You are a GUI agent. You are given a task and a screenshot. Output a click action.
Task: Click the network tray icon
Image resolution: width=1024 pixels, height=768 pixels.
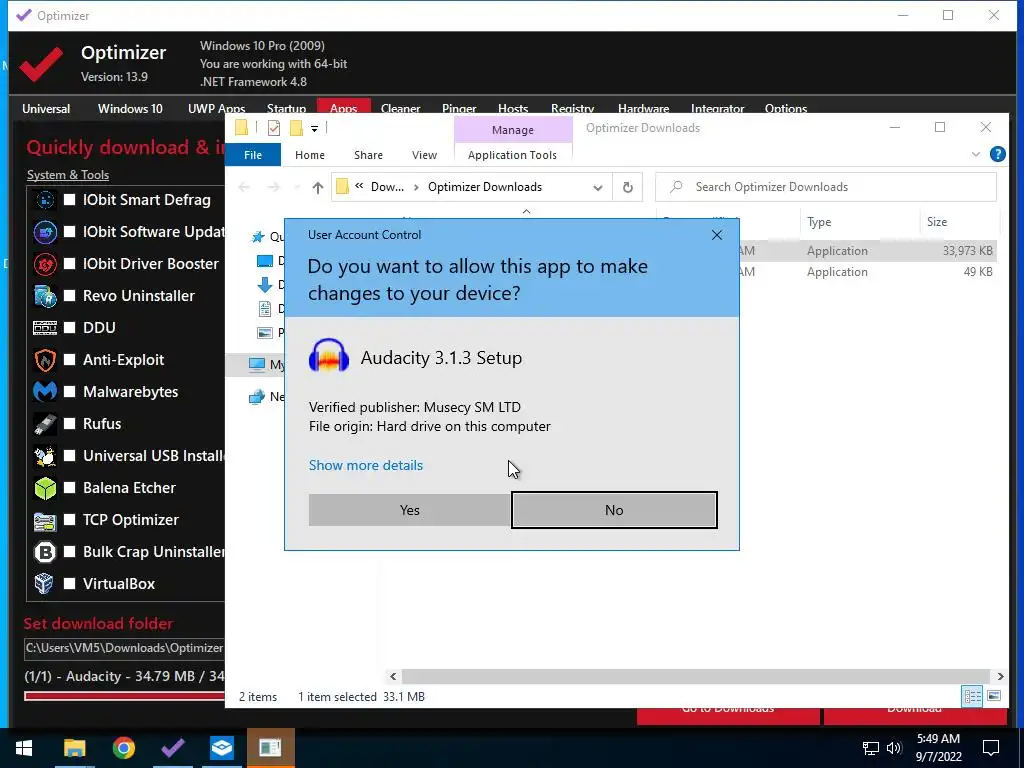click(x=871, y=748)
